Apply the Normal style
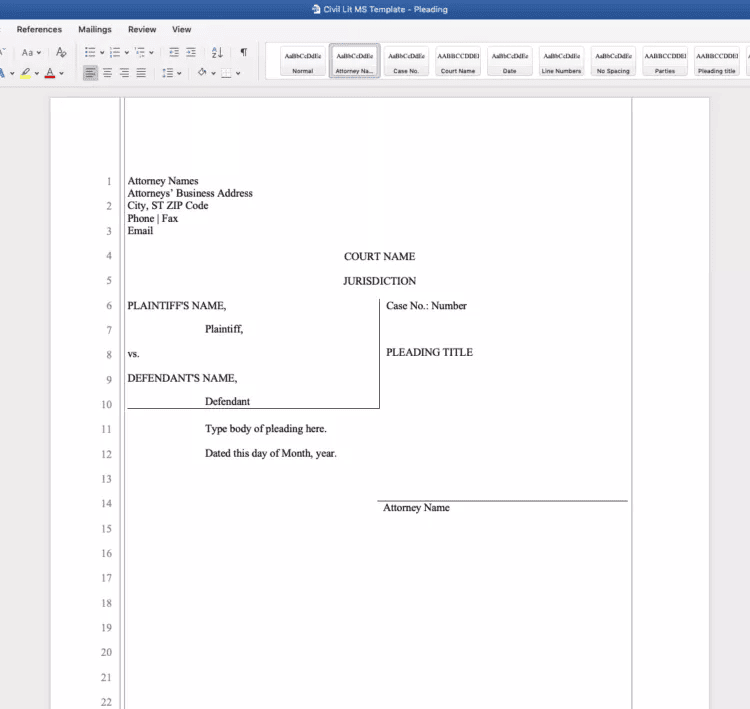 pos(303,61)
